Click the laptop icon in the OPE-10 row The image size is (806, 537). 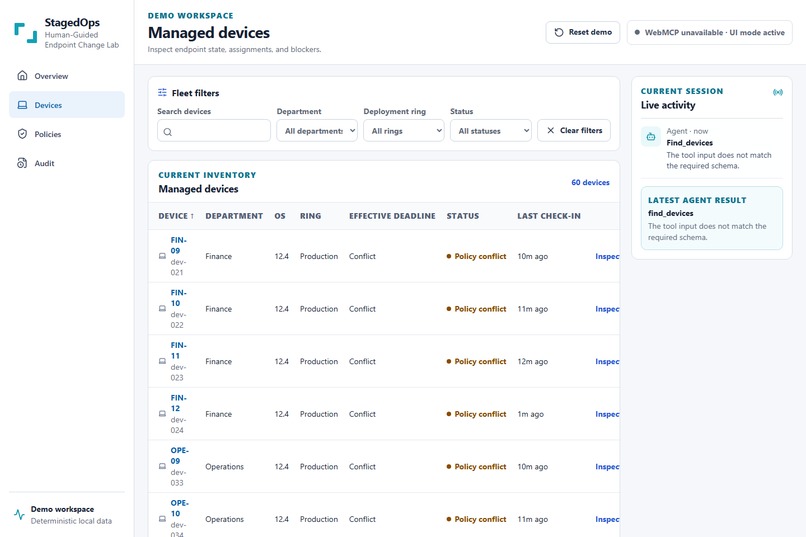[162, 519]
